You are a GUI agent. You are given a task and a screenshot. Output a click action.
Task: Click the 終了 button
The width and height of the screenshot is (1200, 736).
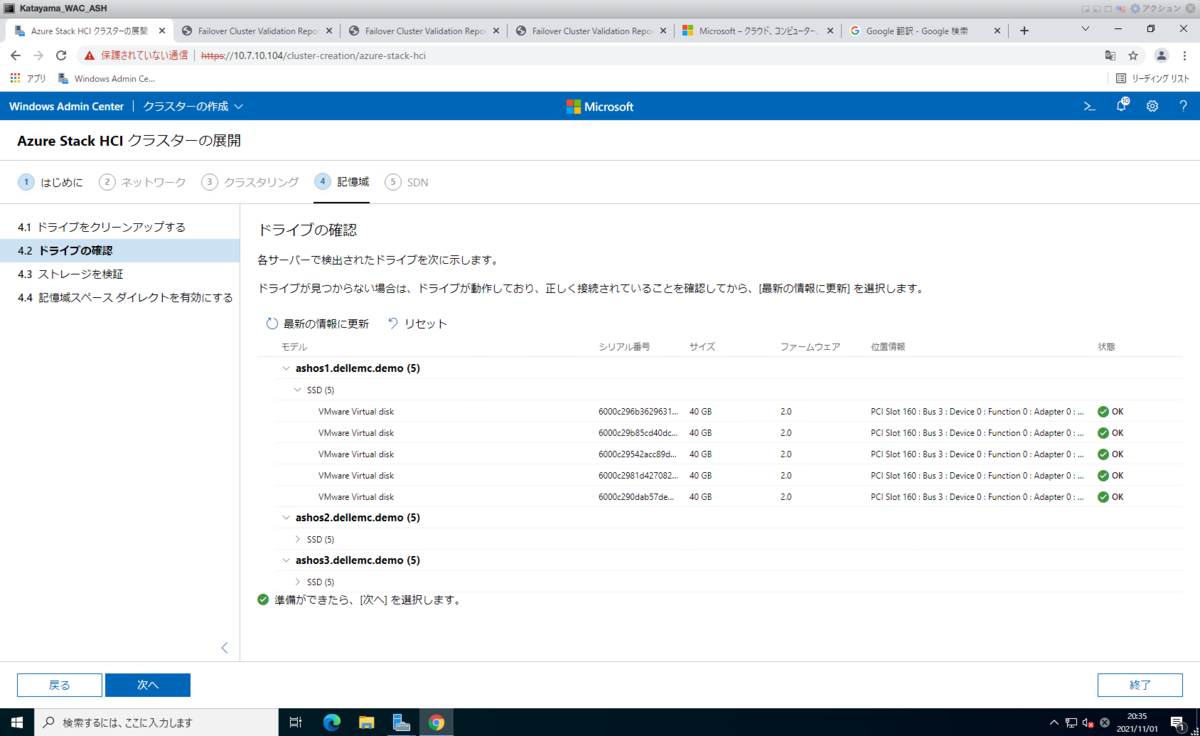1140,685
